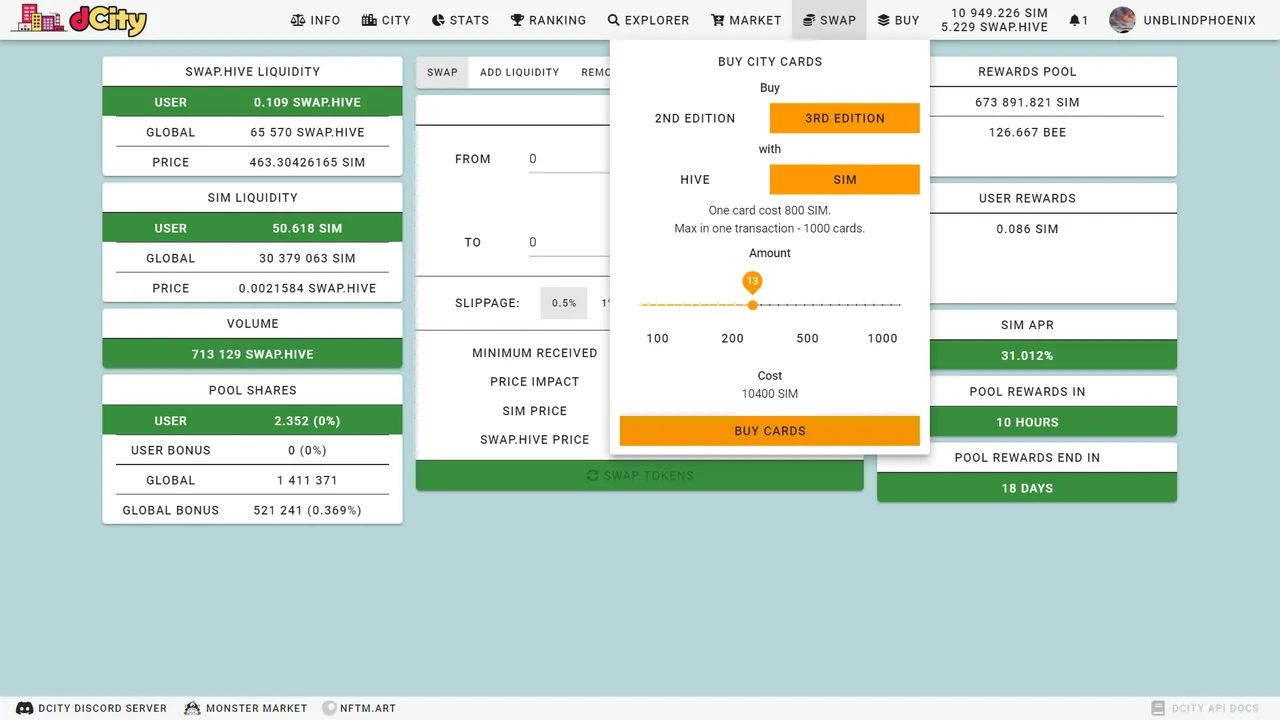The image size is (1280, 720).
Task: Click the SIM and SWAP.HIVE balance
Action: point(994,20)
